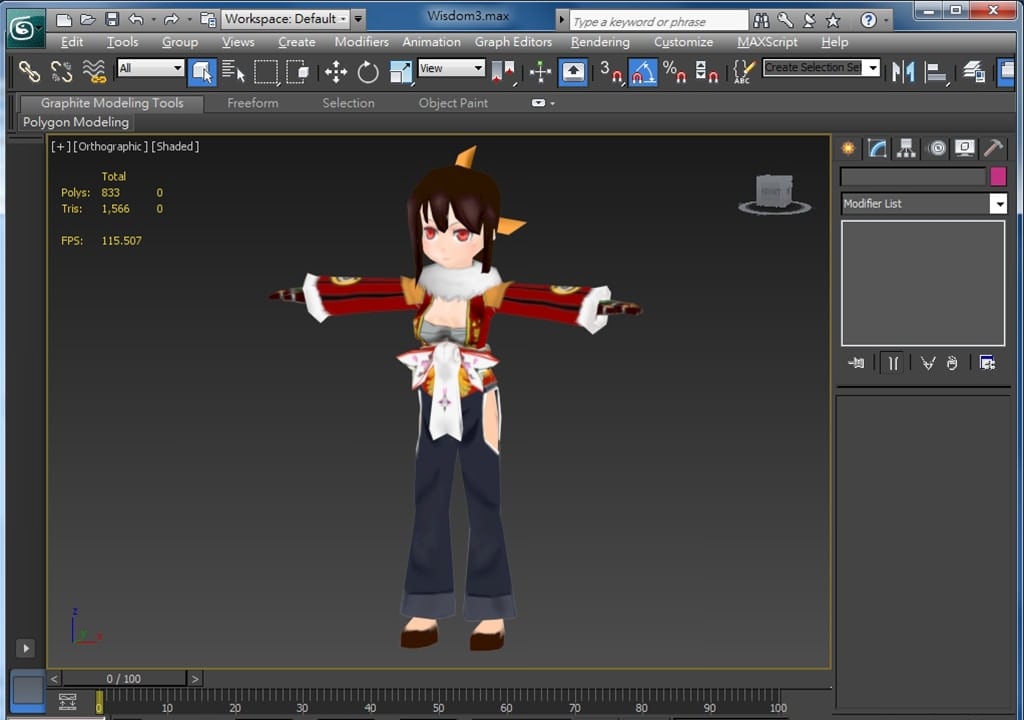Switch to the Freeform ribbon tab

tap(252, 103)
